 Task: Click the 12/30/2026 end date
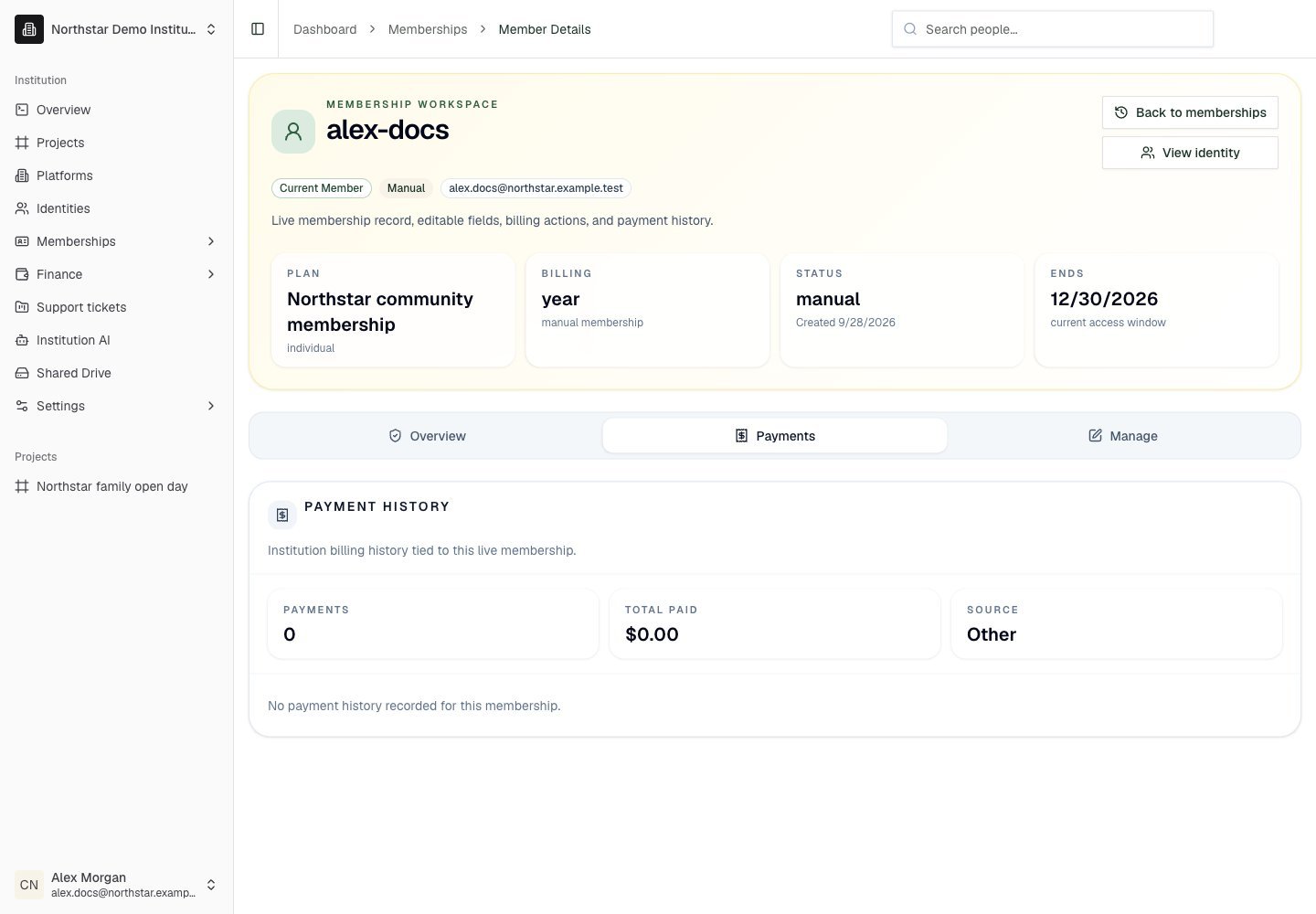coord(1104,299)
